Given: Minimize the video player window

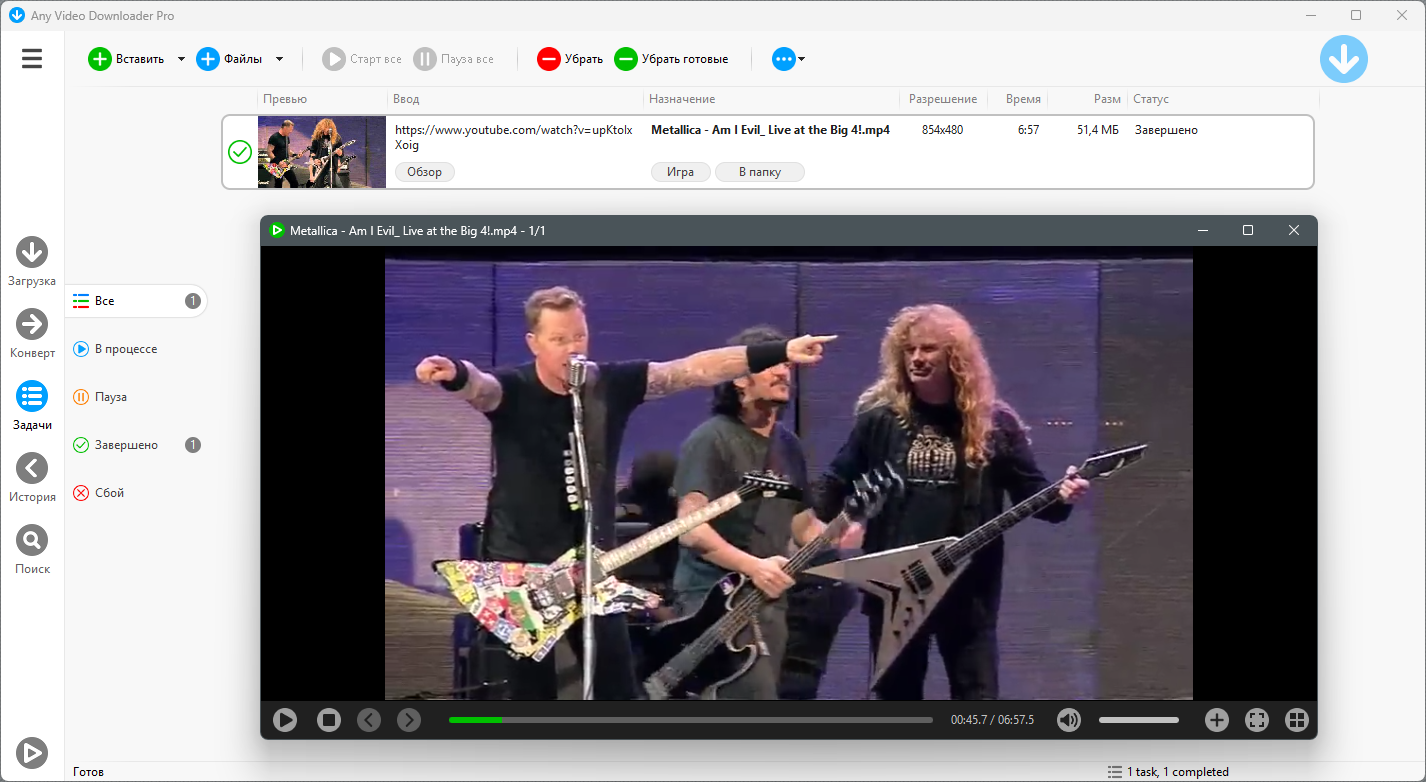Looking at the screenshot, I should (1203, 230).
